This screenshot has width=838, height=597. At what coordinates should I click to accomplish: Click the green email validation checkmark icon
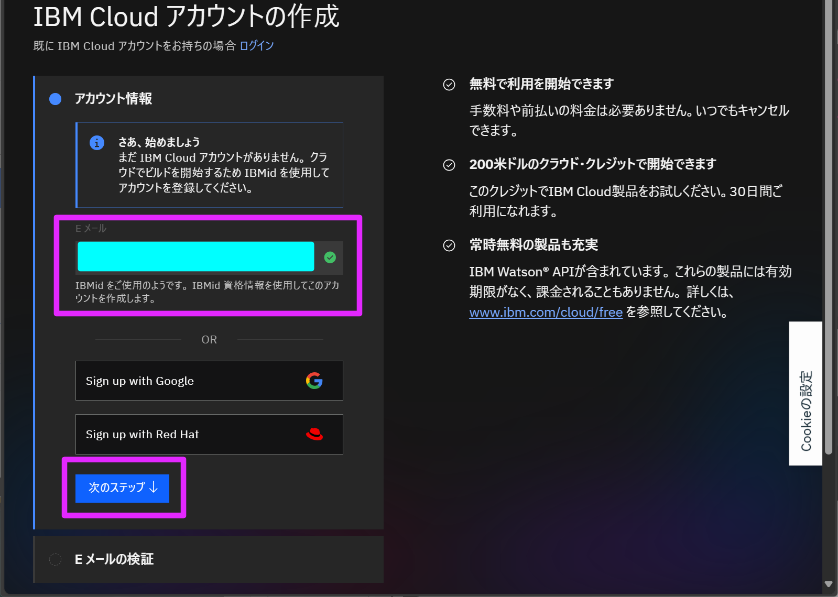330,258
